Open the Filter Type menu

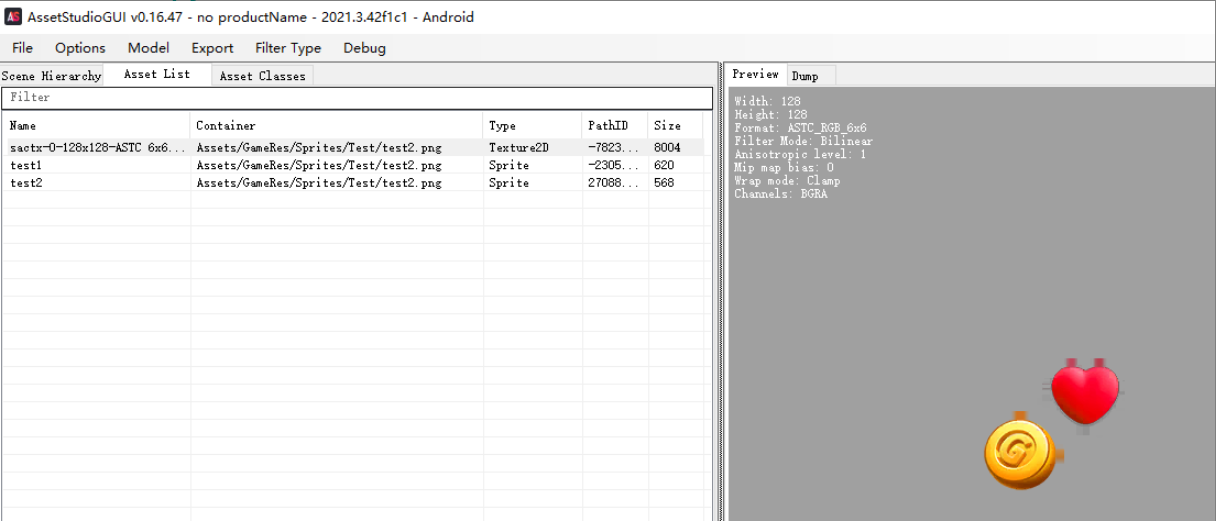(288, 48)
